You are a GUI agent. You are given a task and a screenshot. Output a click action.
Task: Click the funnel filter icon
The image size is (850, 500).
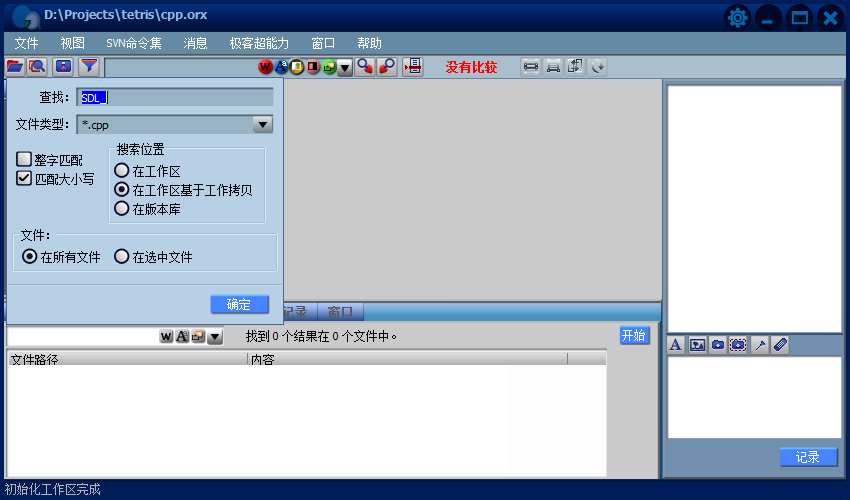coord(89,67)
